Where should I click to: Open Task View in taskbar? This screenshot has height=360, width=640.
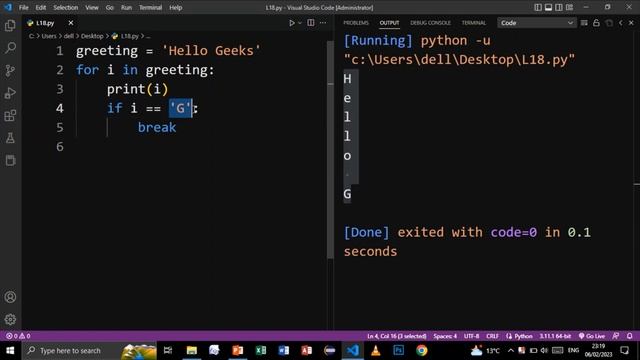(168, 351)
